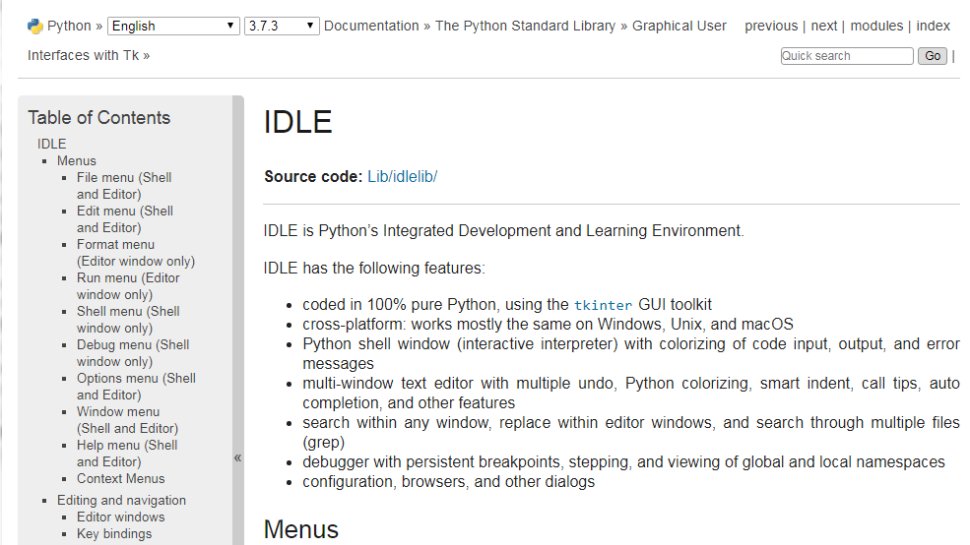Click the IDLE page heading

pos(298,122)
